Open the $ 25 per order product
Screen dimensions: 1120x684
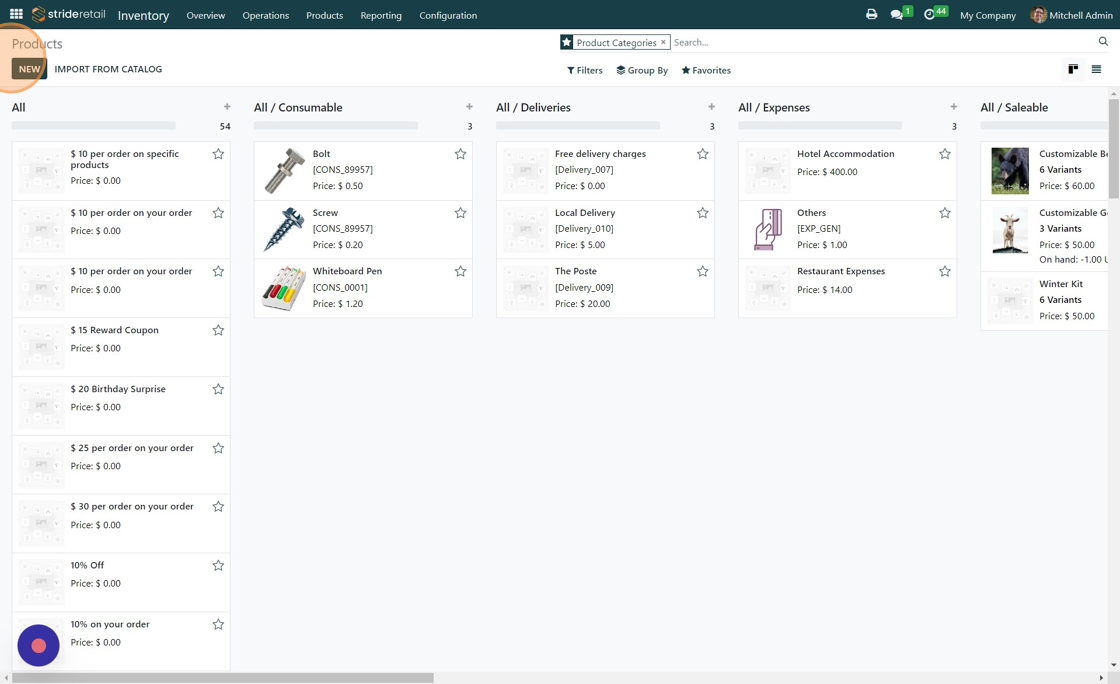point(121,465)
